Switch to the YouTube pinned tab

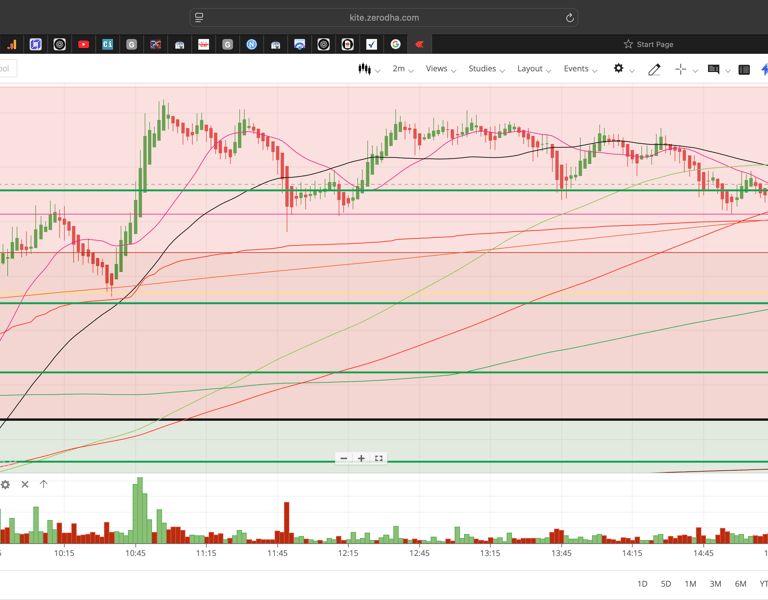point(83,45)
